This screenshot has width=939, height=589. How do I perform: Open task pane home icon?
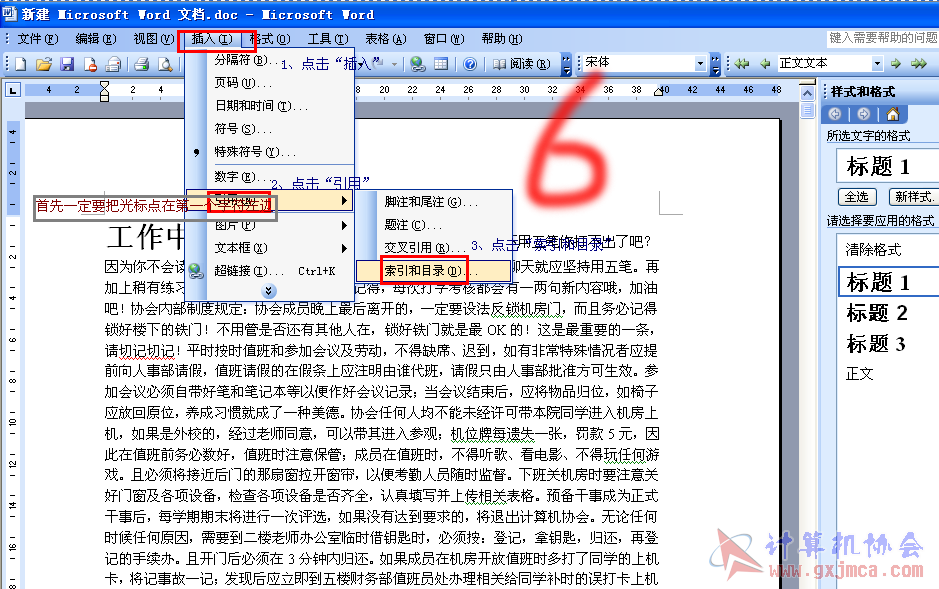[x=893, y=114]
